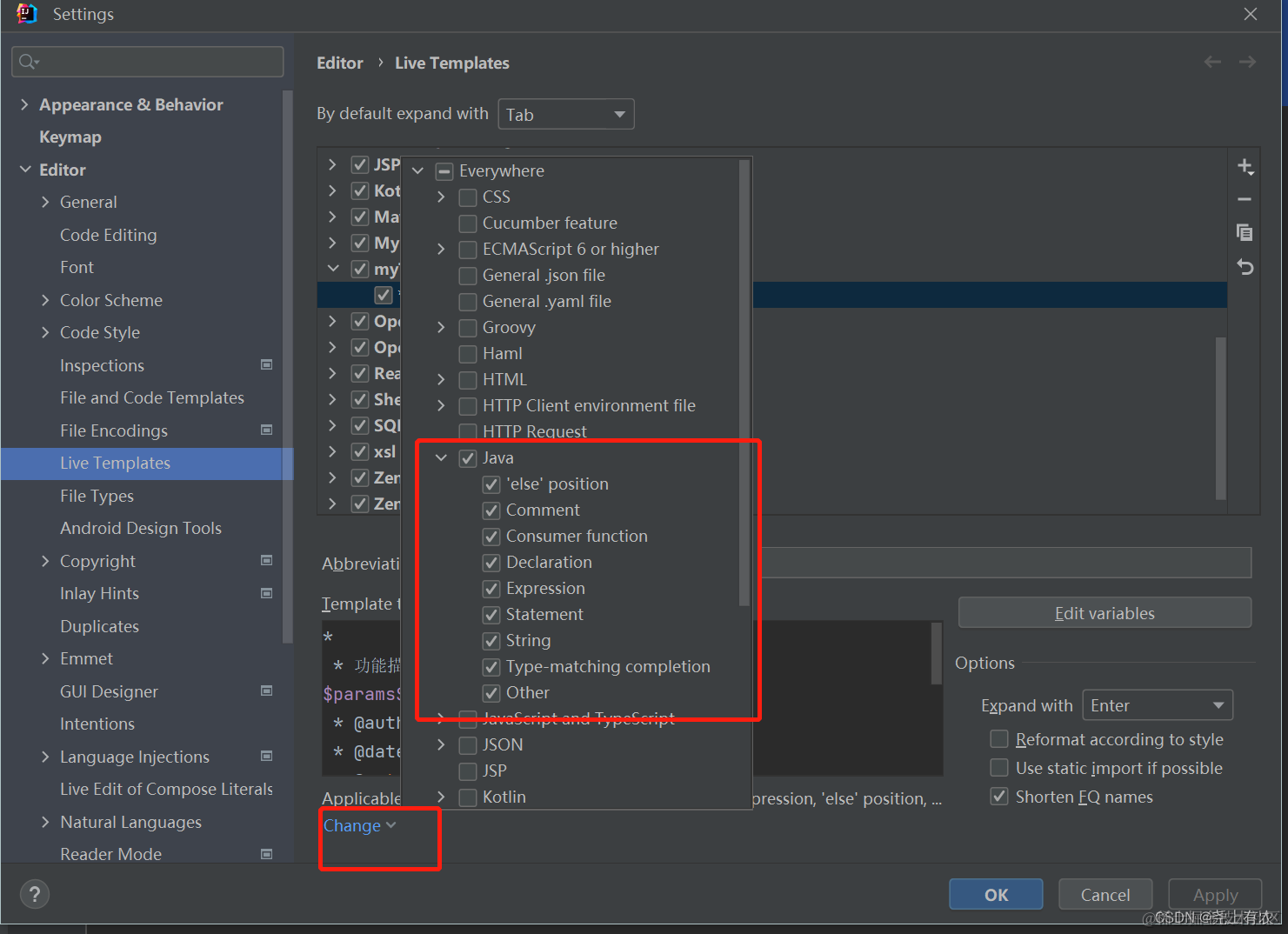Viewport: 1288px width, 934px height.
Task: Click the project-level icon beside Inlay Hints
Action: pos(267,593)
